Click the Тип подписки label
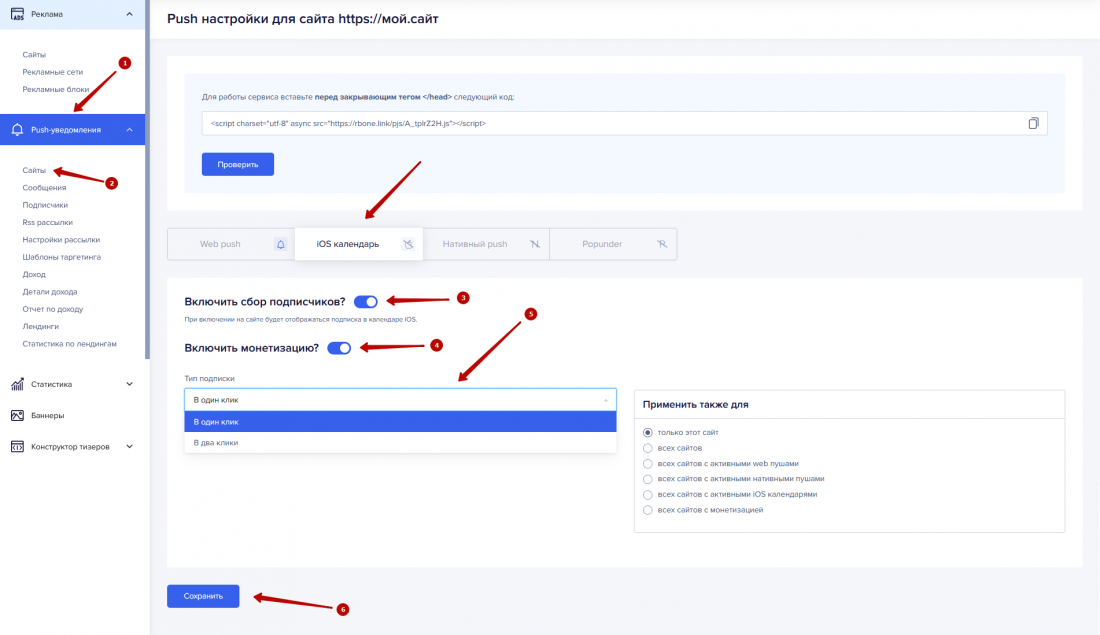The width and height of the screenshot is (1100, 635). click(209, 379)
